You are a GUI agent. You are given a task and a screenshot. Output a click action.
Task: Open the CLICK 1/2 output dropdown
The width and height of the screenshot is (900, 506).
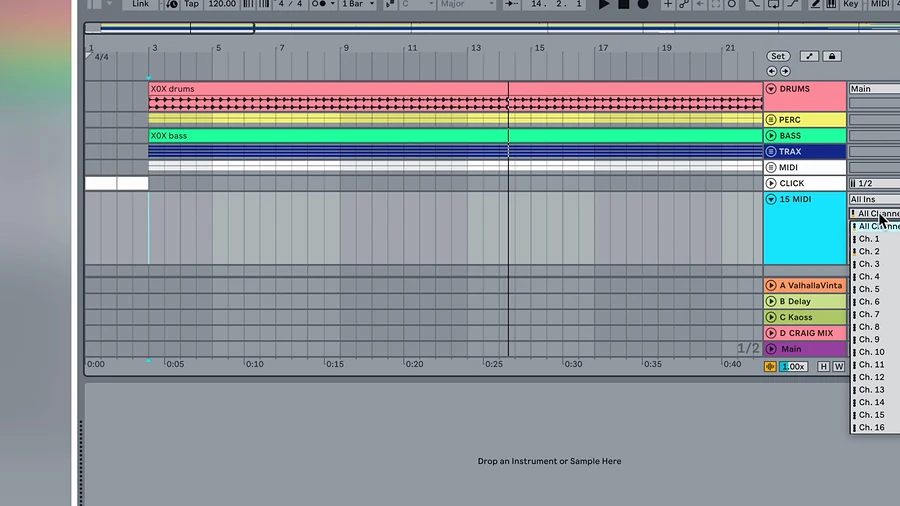click(874, 184)
